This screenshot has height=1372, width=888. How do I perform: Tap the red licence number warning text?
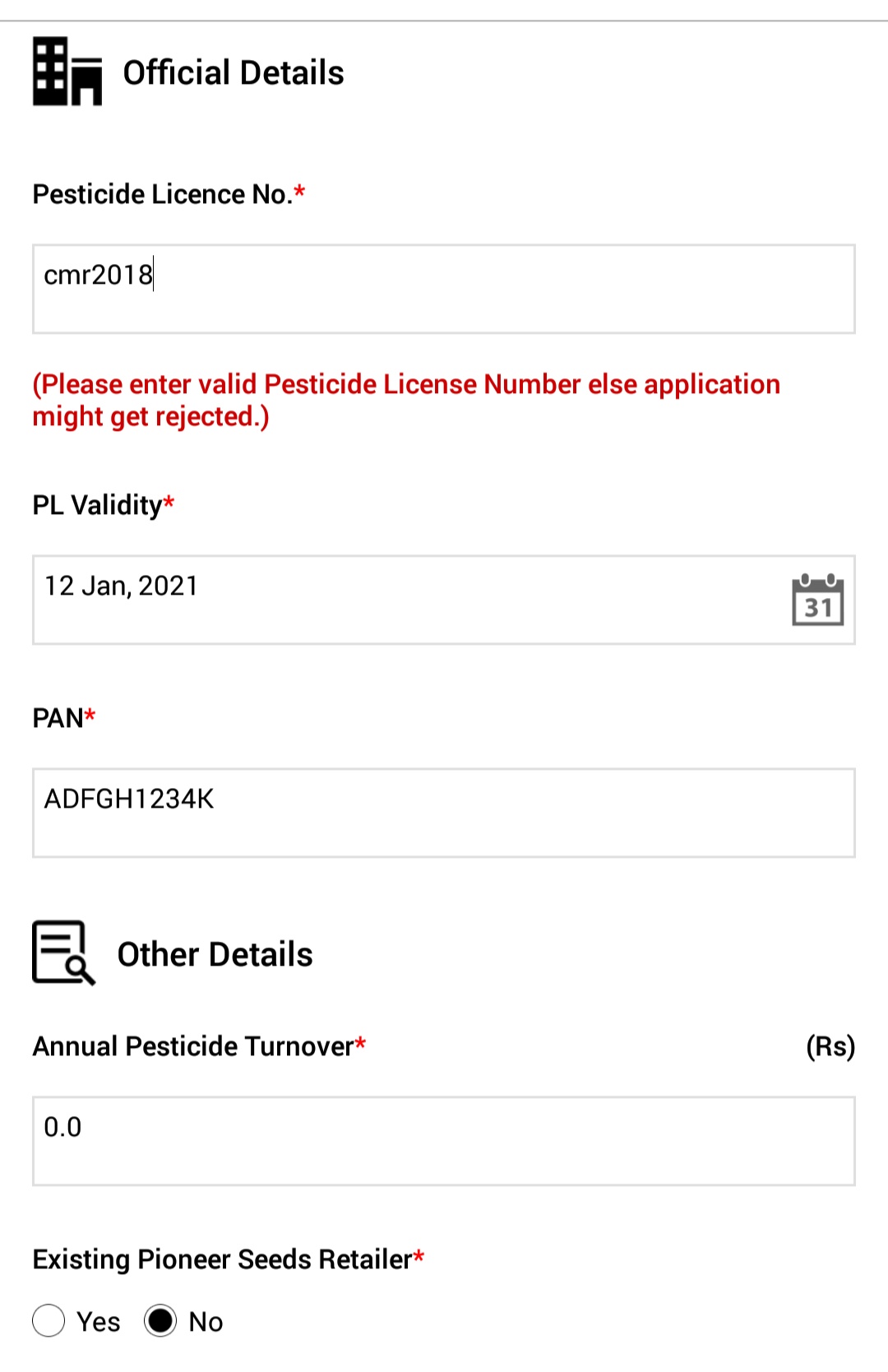tap(406, 401)
